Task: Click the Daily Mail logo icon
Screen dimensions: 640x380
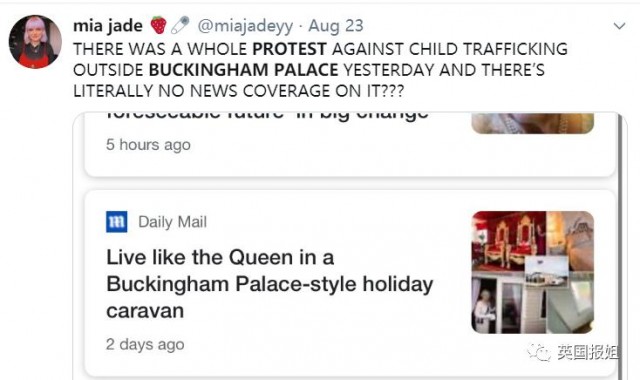Action: tap(116, 222)
